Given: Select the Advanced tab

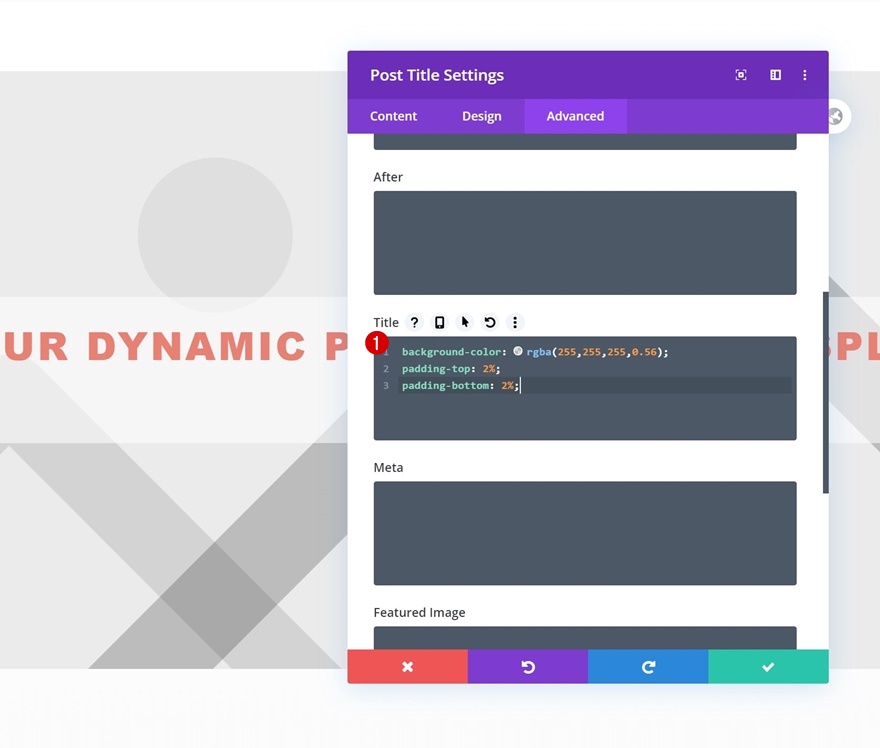Looking at the screenshot, I should click(x=575, y=116).
